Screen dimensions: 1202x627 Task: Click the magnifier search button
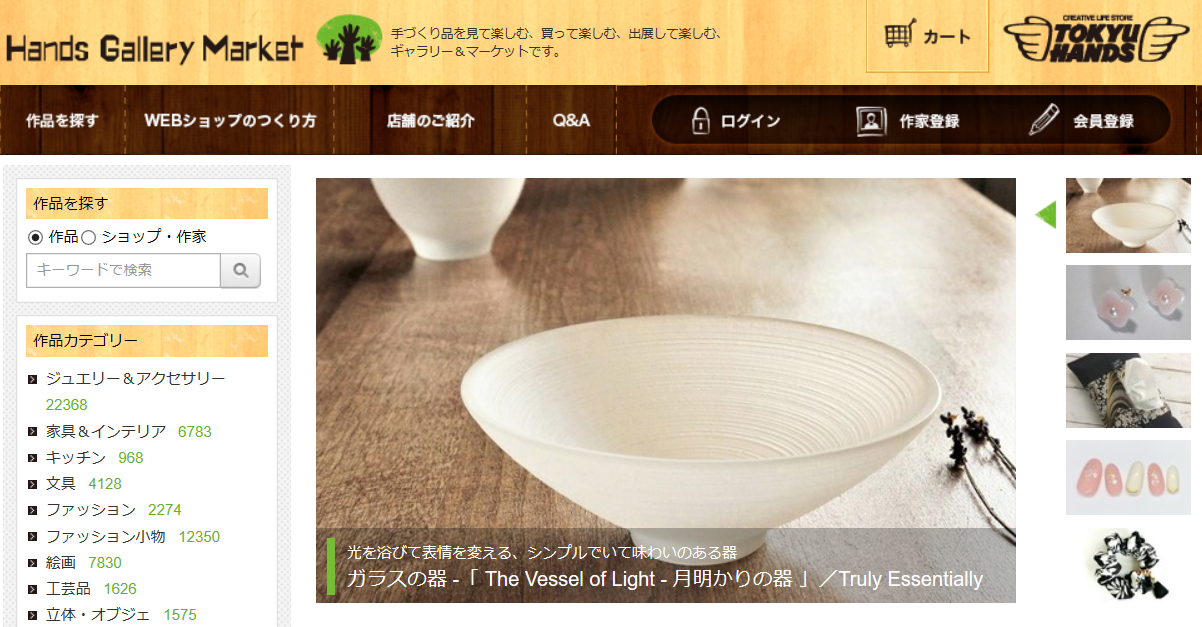pyautogui.click(x=240, y=270)
